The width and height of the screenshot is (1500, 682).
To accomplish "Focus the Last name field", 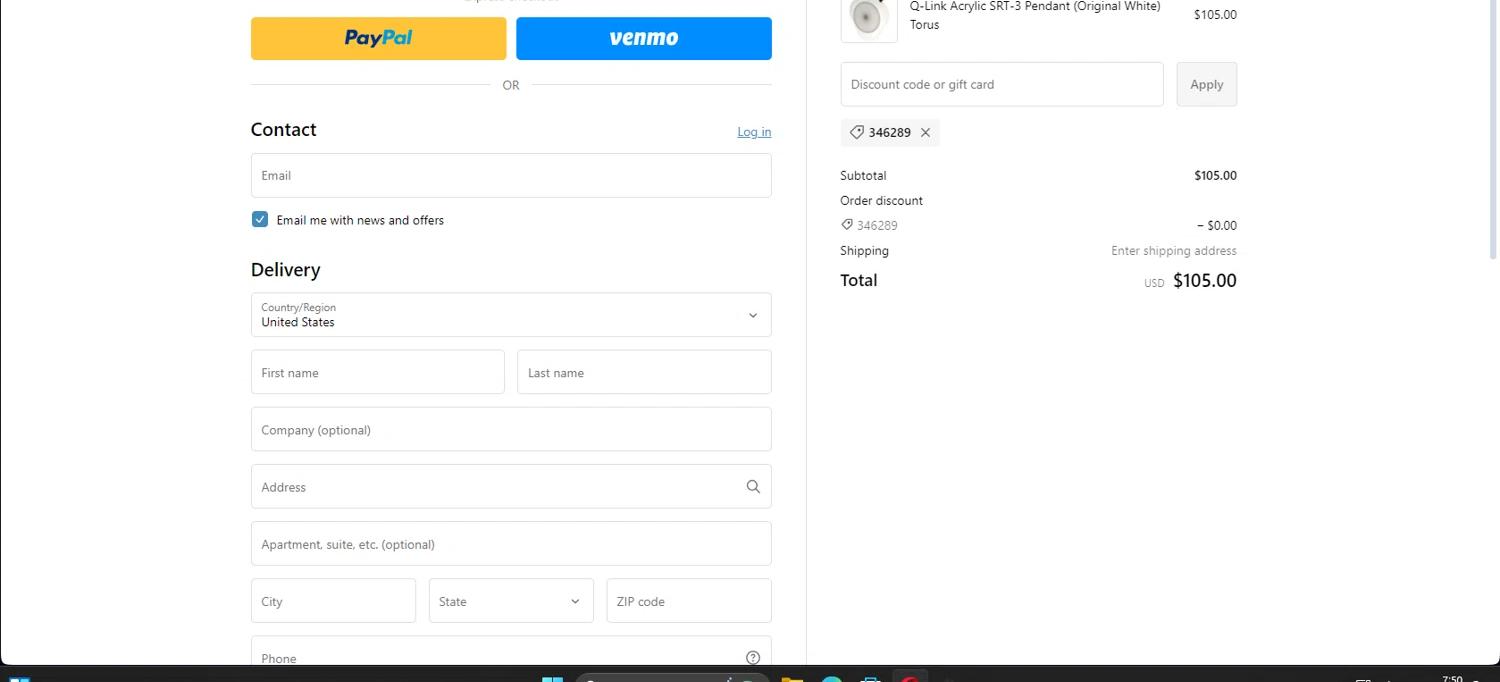I will pyautogui.click(x=643, y=372).
